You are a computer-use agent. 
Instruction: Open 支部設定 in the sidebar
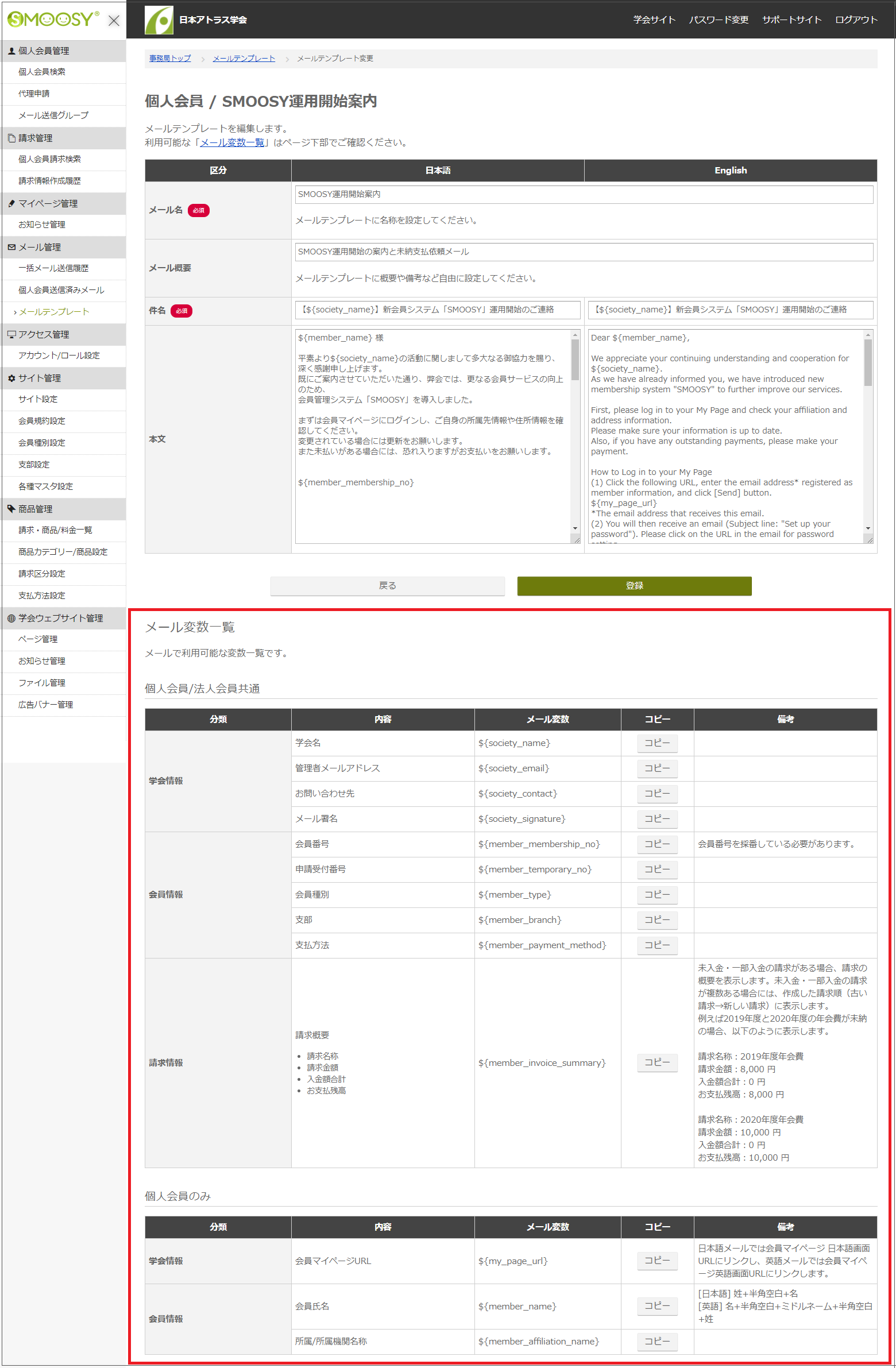[34, 465]
